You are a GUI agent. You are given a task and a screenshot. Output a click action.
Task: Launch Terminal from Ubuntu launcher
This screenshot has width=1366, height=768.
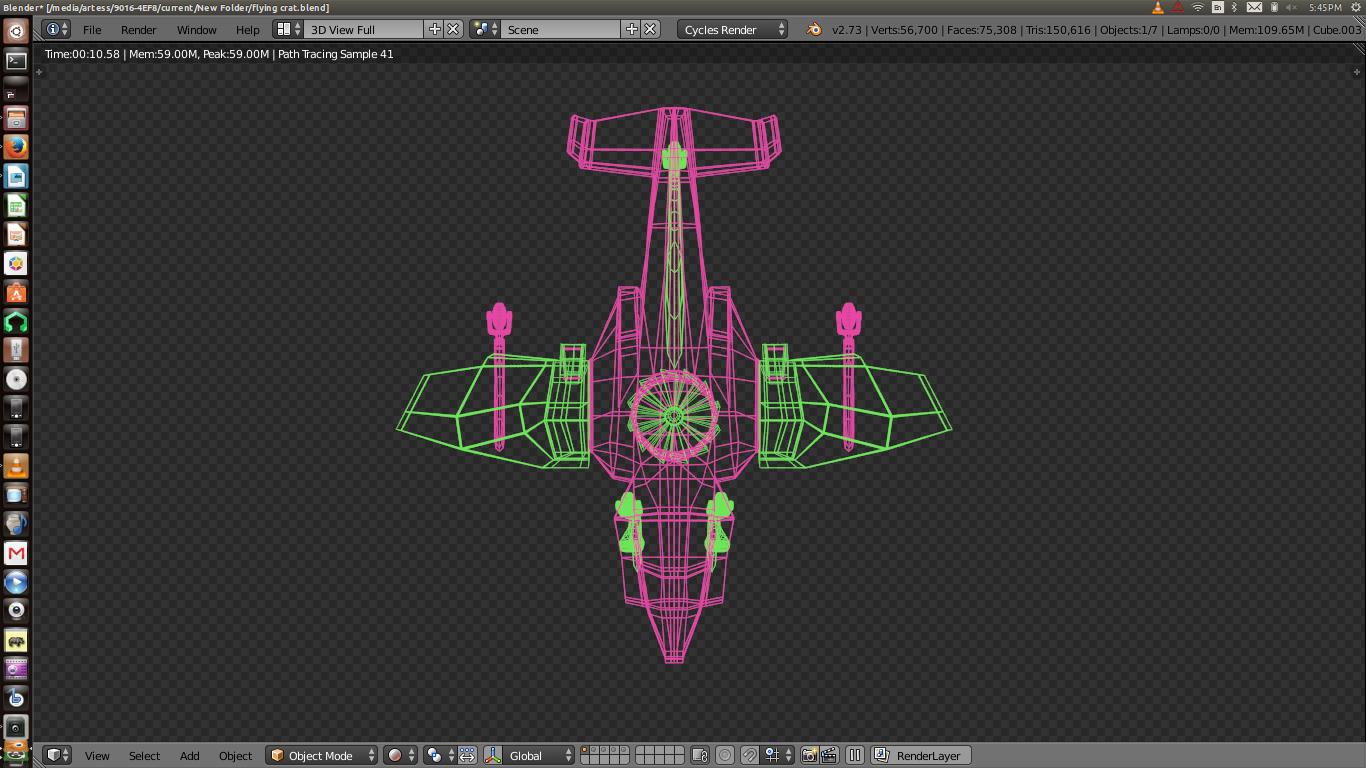point(16,60)
